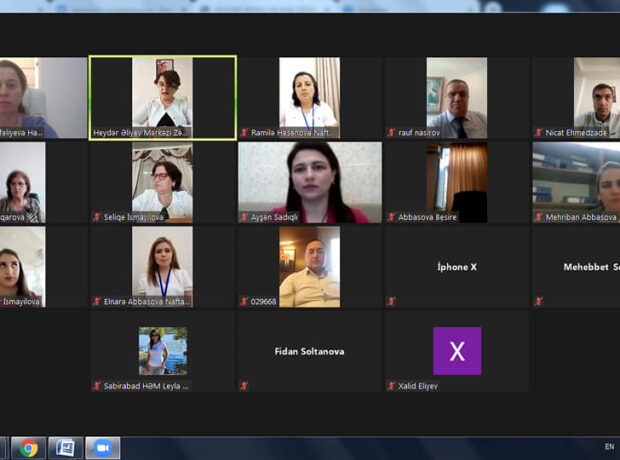Click the muted mic icon by Nicat Ehmedzade

tap(539, 132)
